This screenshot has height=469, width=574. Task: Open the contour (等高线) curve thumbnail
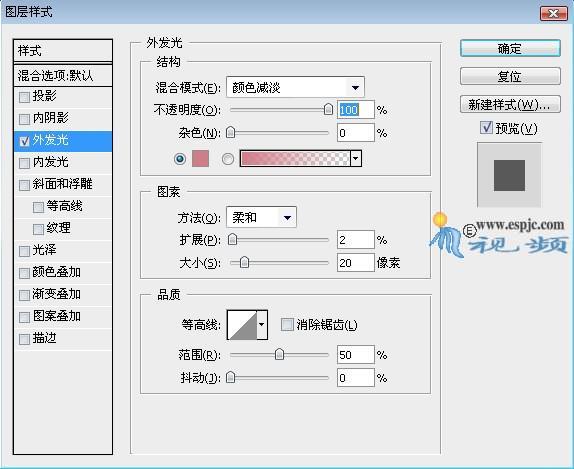click(242, 325)
